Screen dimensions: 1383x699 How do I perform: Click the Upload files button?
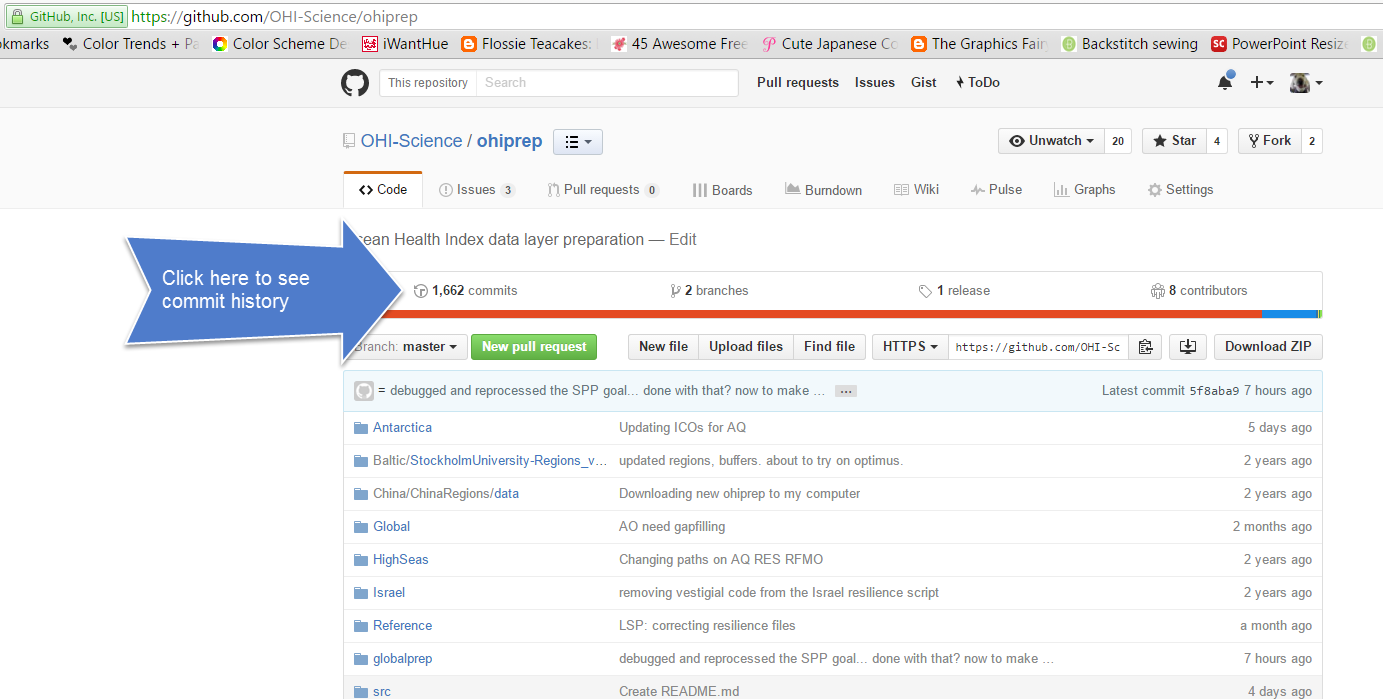(746, 347)
